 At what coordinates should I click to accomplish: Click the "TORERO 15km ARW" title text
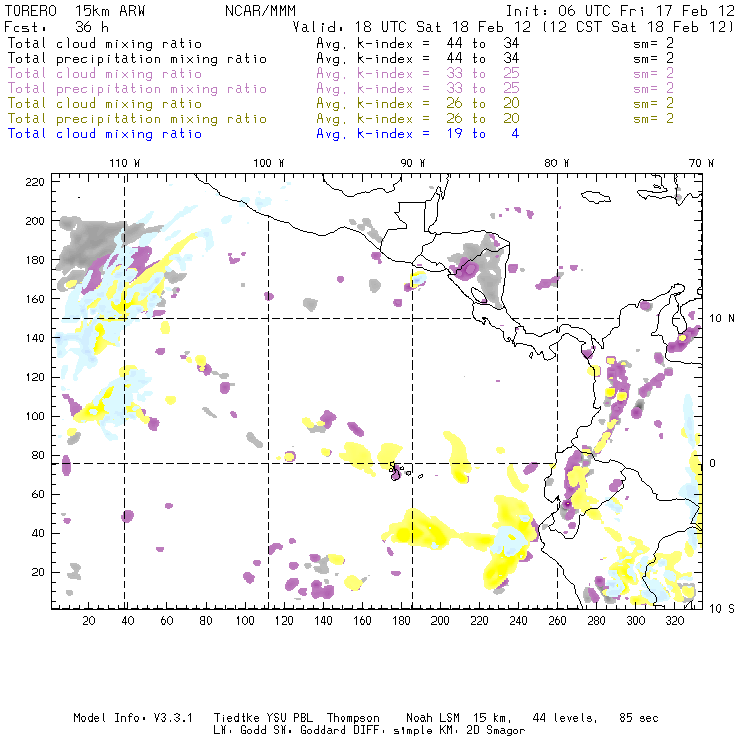pyautogui.click(x=62, y=12)
